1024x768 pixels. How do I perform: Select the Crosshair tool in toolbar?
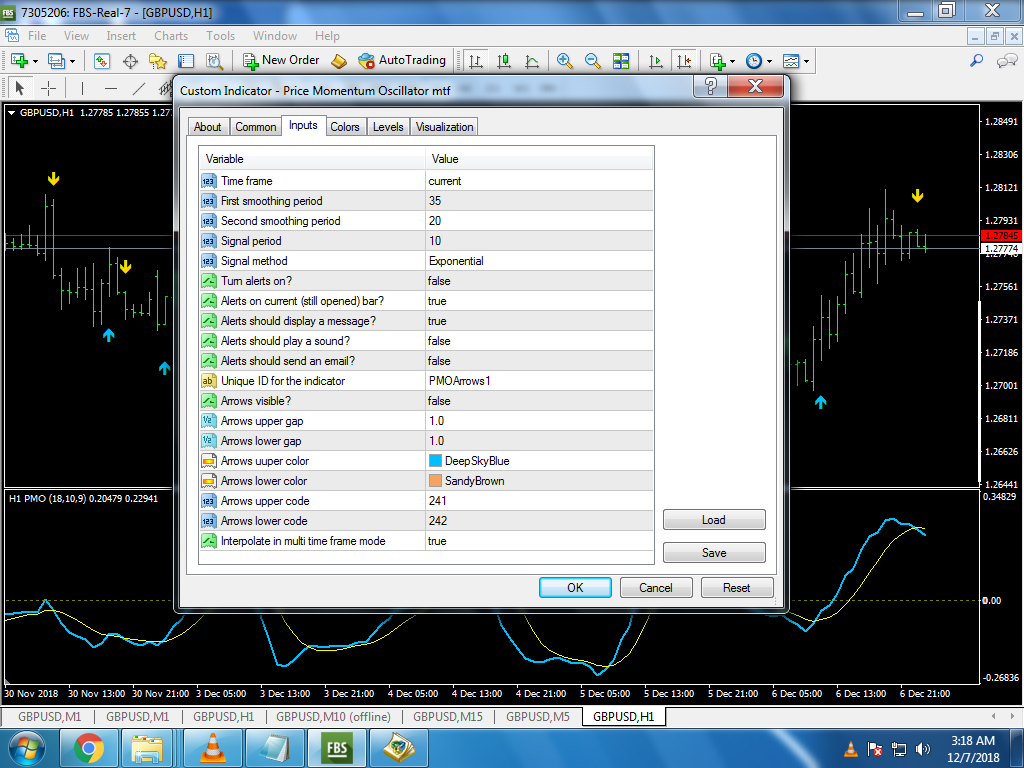tap(48, 88)
